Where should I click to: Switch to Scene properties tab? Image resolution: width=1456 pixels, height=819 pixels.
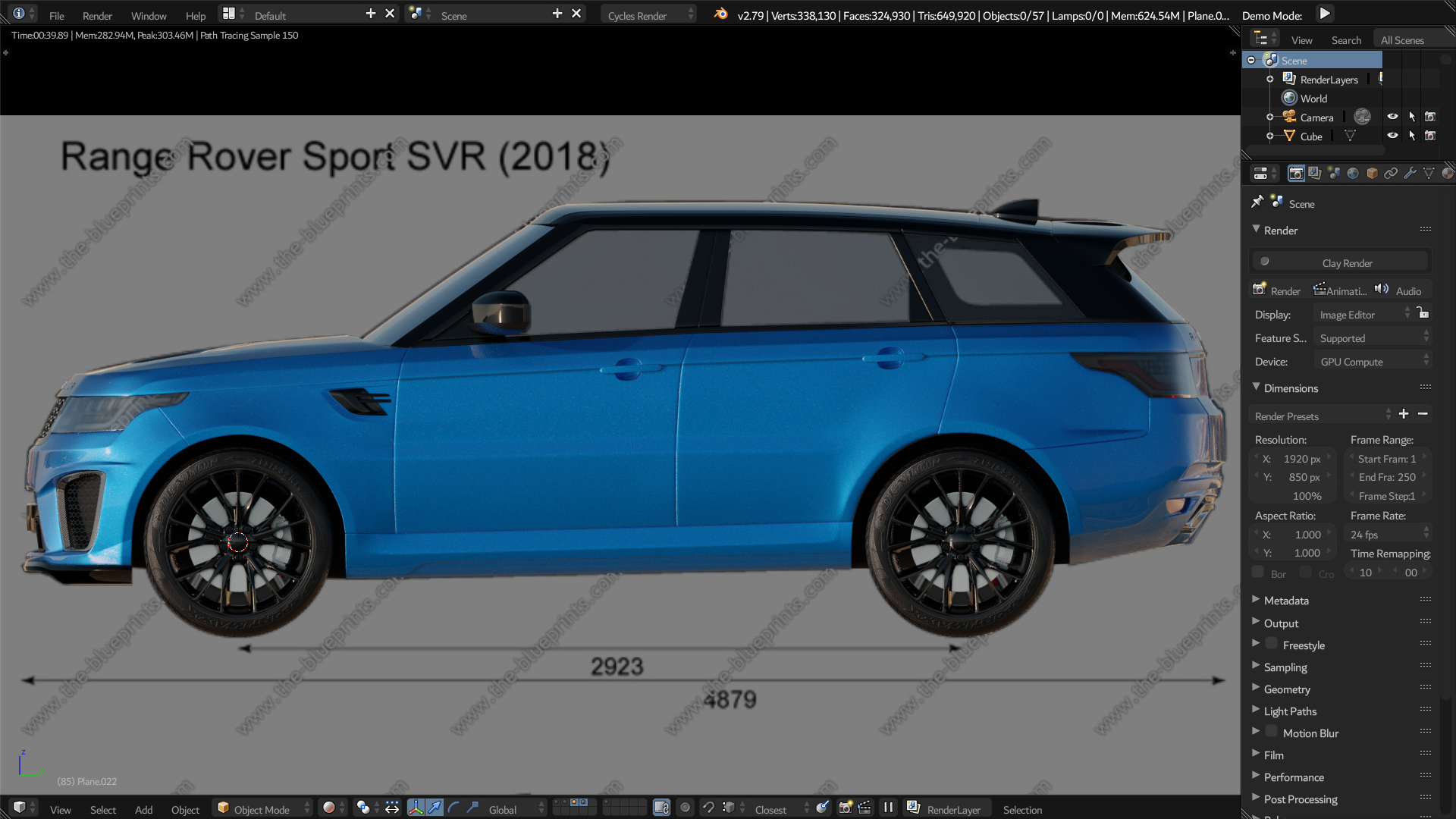tap(1334, 174)
